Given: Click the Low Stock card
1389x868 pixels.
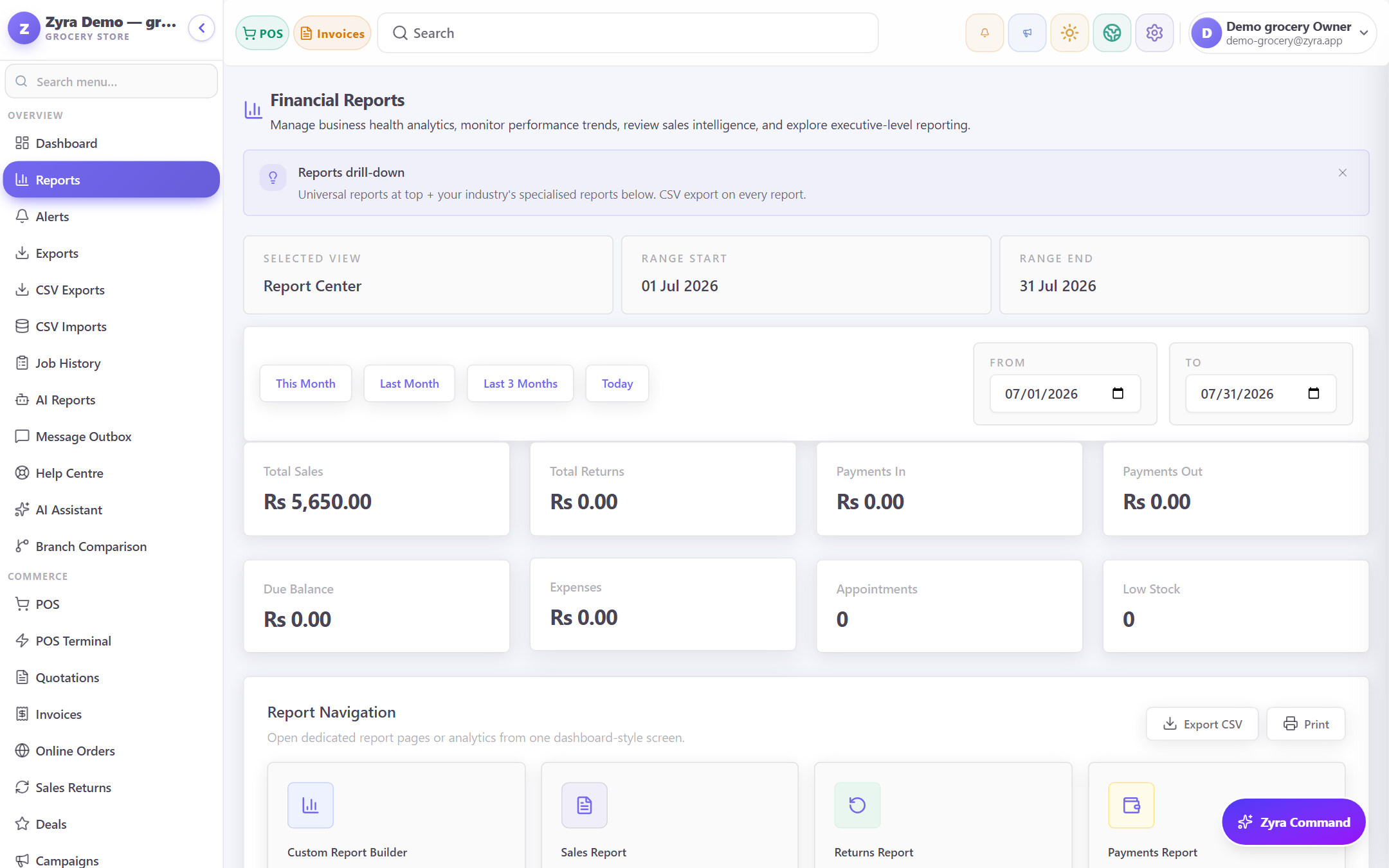Looking at the screenshot, I should pos(1236,606).
